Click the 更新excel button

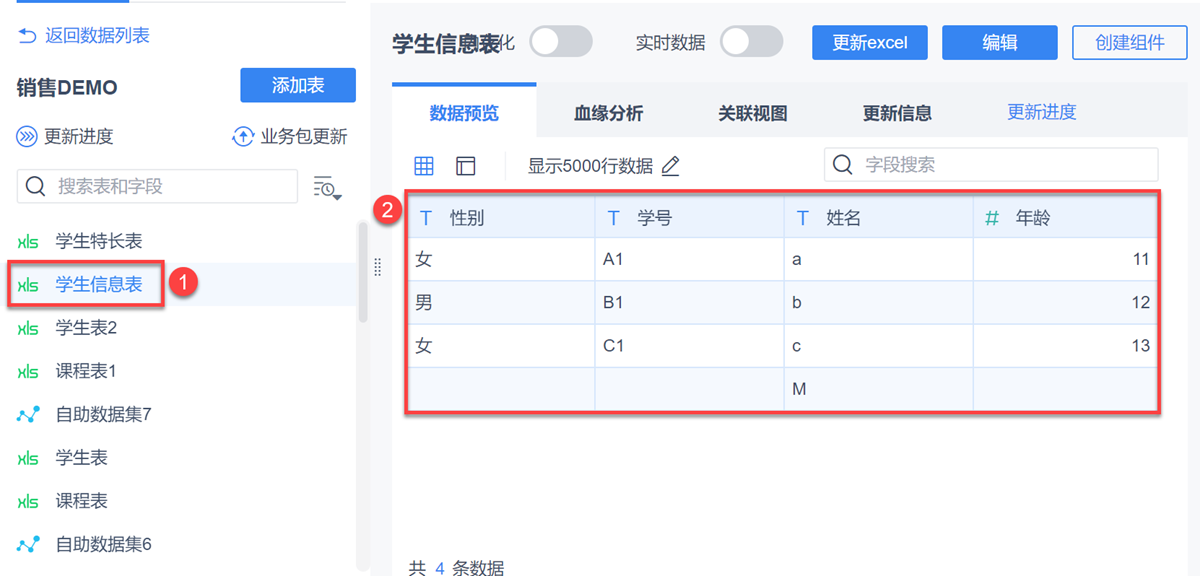870,43
